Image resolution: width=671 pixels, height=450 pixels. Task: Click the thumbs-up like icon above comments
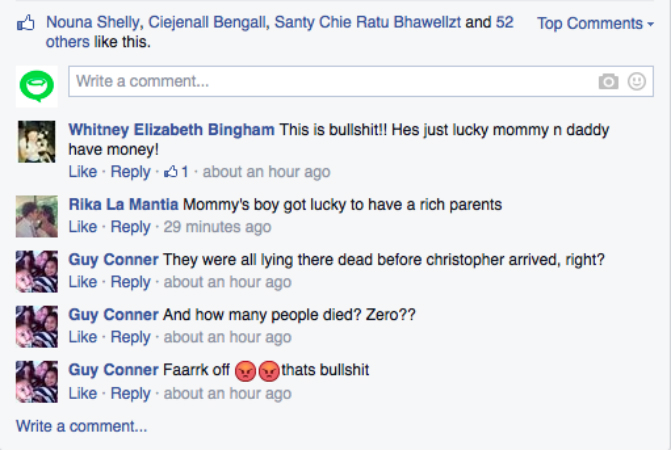click(x=26, y=23)
